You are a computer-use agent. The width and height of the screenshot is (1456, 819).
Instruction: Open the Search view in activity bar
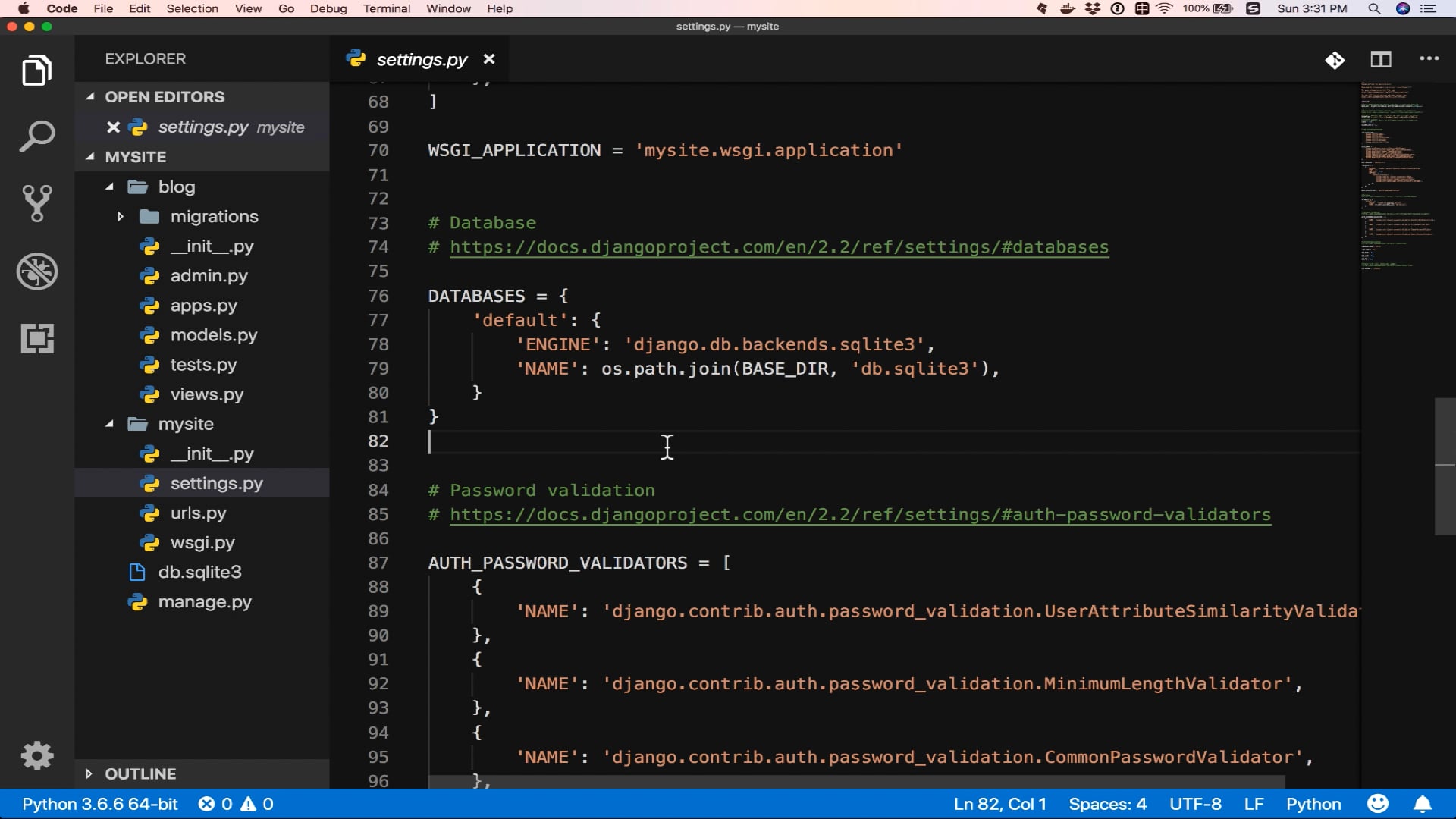coord(36,137)
